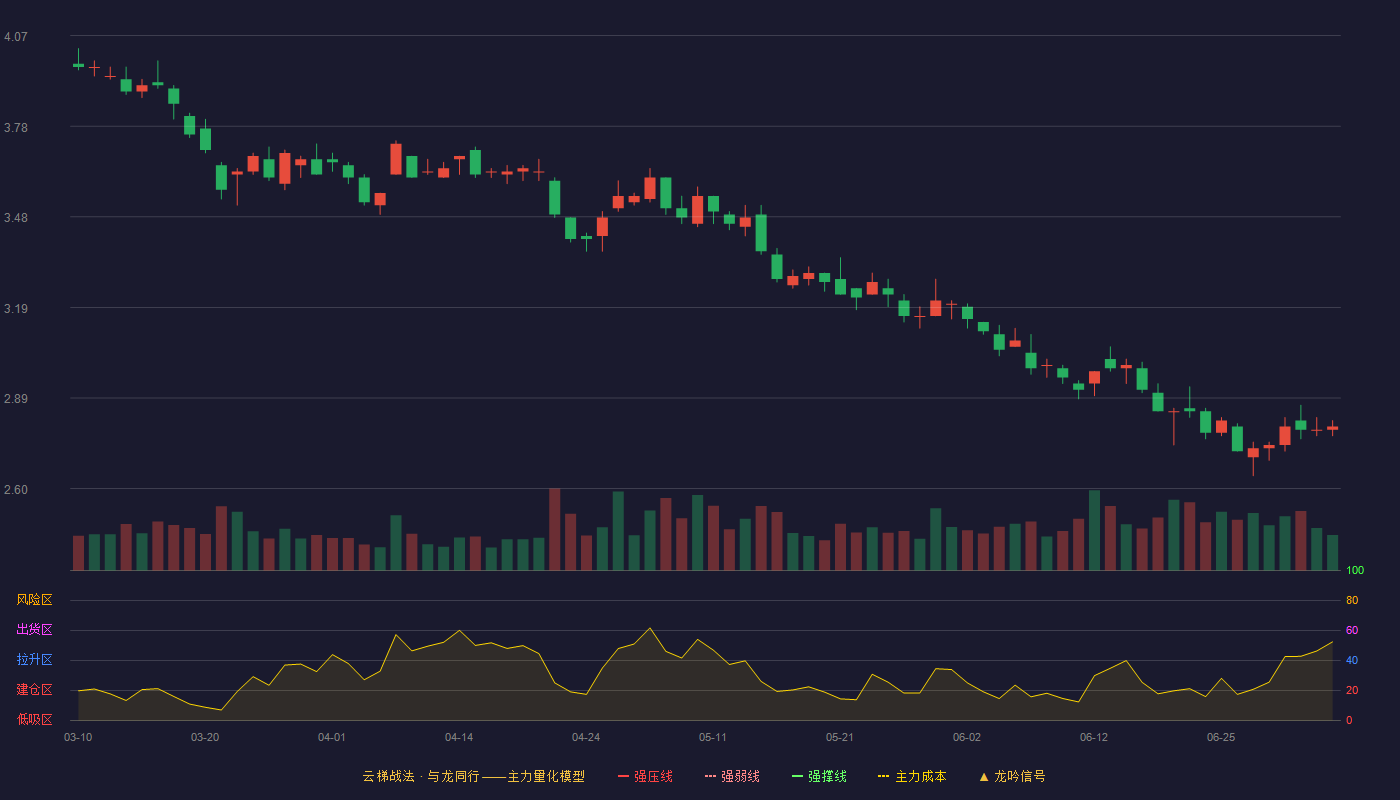Select the 出货区 zone label
This screenshot has height=800, width=1400.
click(34, 630)
